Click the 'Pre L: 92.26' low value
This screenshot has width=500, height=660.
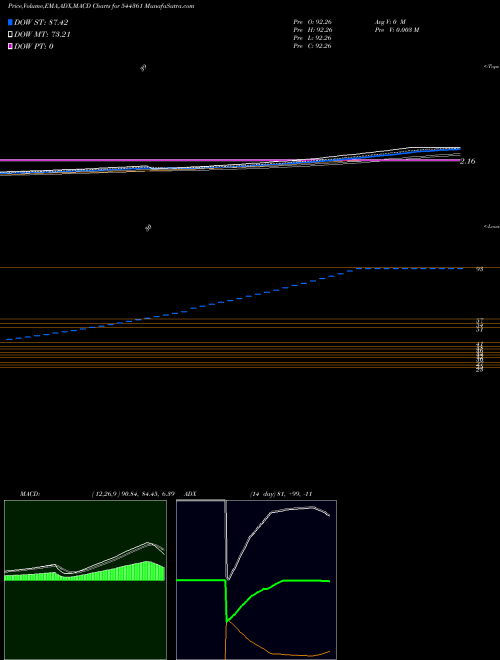pos(312,38)
